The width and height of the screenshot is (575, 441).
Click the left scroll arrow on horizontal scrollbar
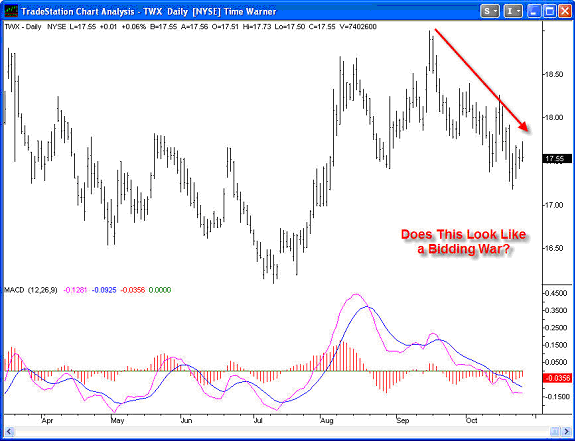(x=9, y=431)
